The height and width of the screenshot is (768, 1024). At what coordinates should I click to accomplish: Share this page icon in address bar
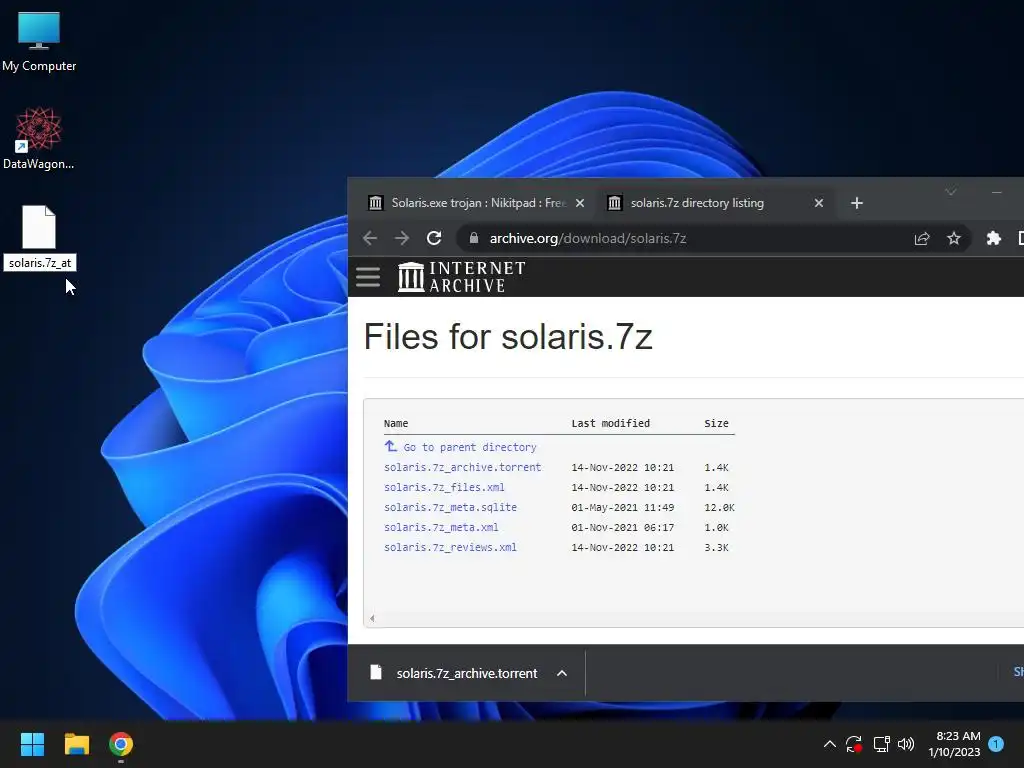922,238
